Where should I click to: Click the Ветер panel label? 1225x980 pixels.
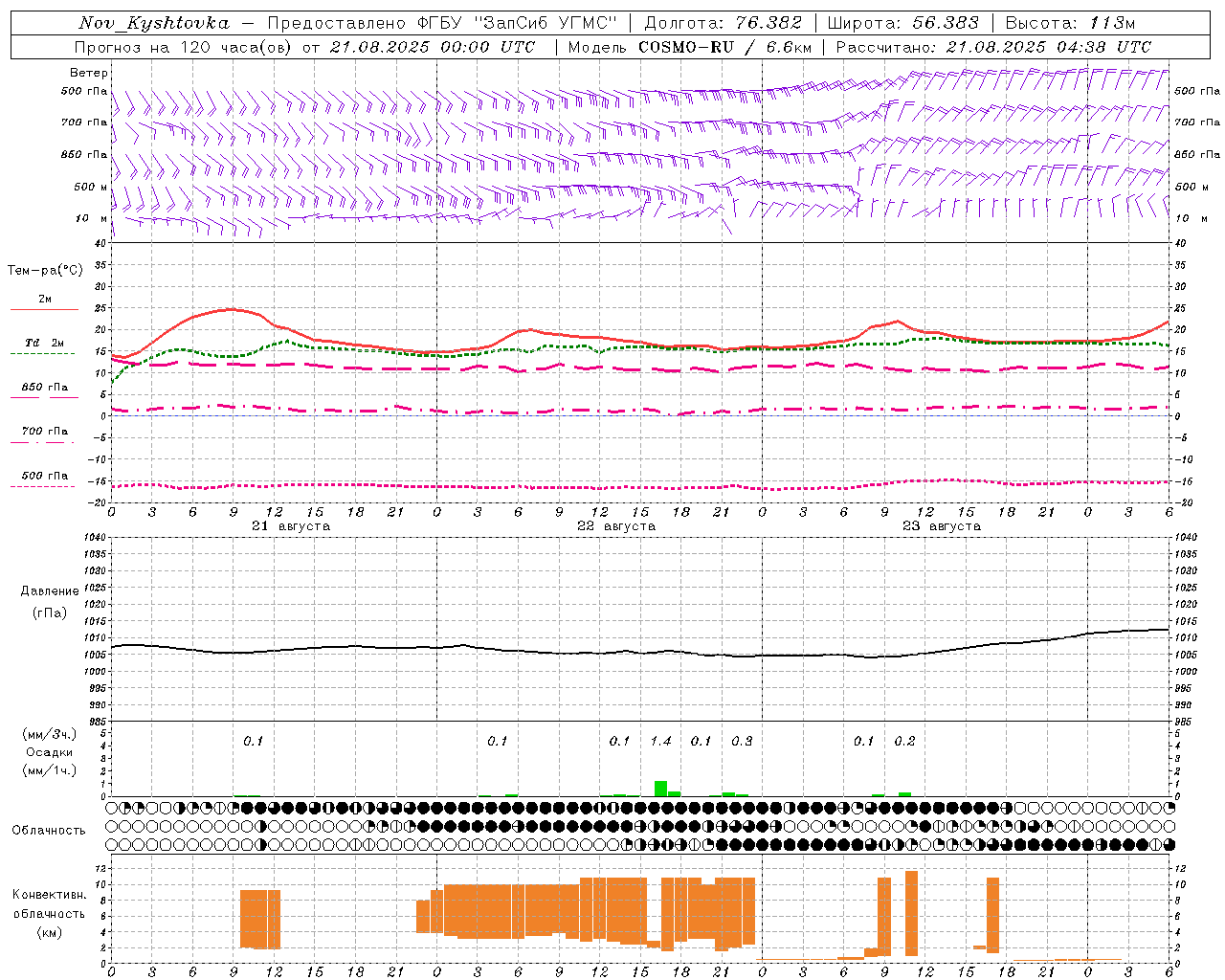click(x=89, y=73)
